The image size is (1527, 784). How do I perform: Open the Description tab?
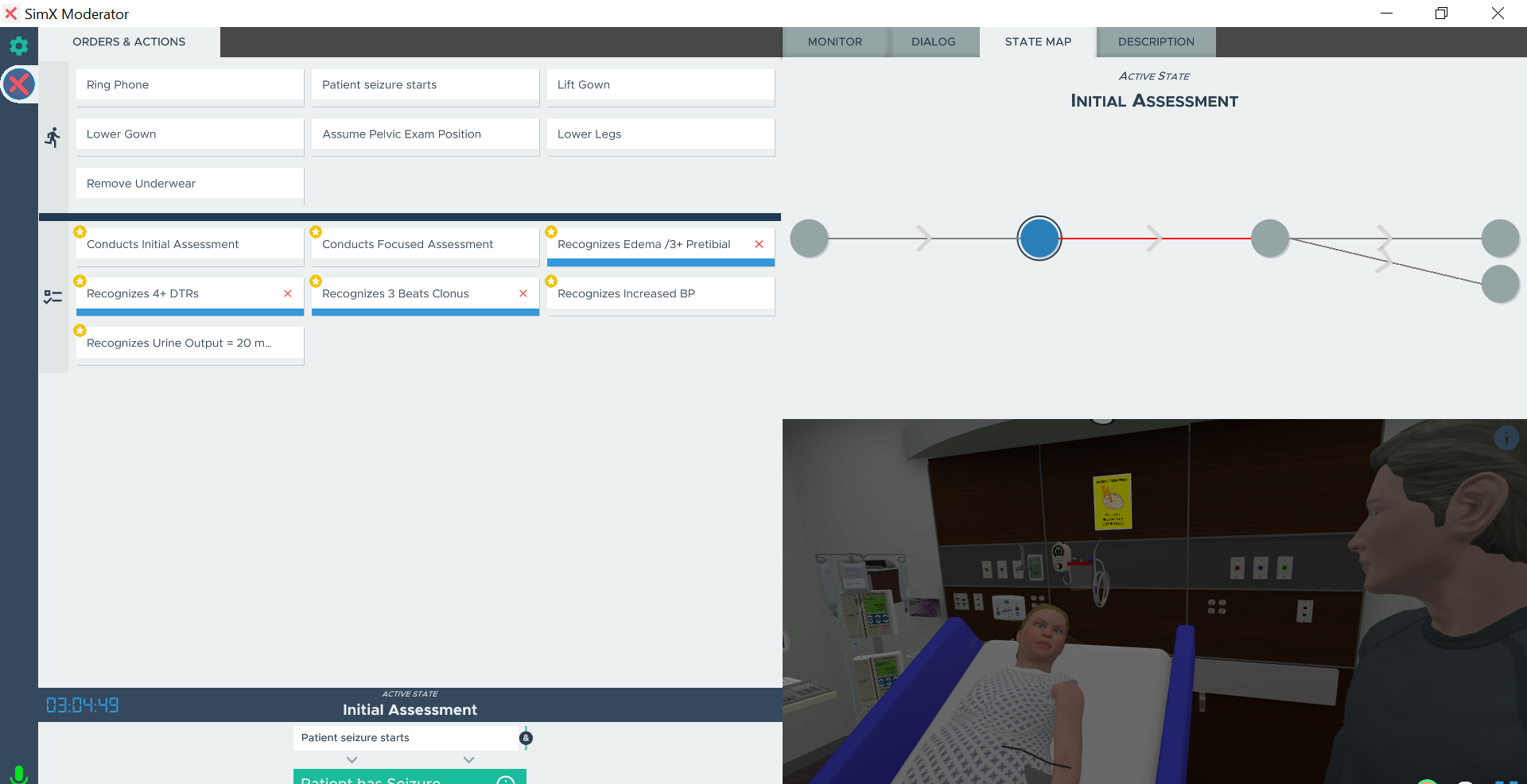click(1156, 42)
